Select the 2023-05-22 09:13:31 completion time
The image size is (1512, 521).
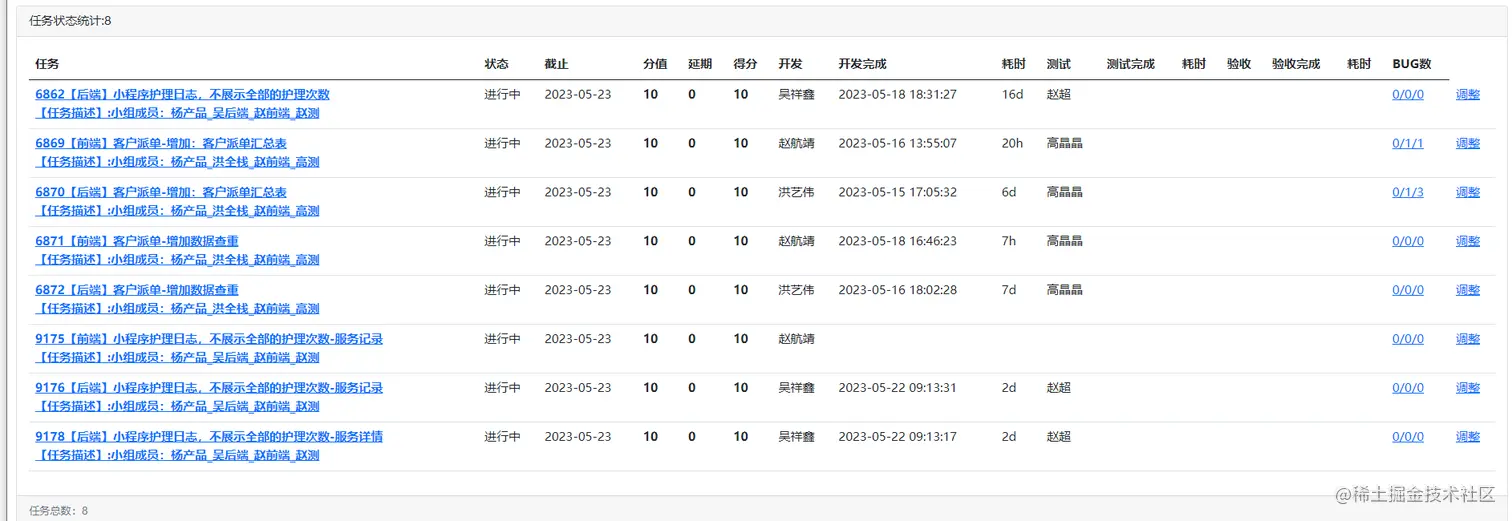point(897,388)
